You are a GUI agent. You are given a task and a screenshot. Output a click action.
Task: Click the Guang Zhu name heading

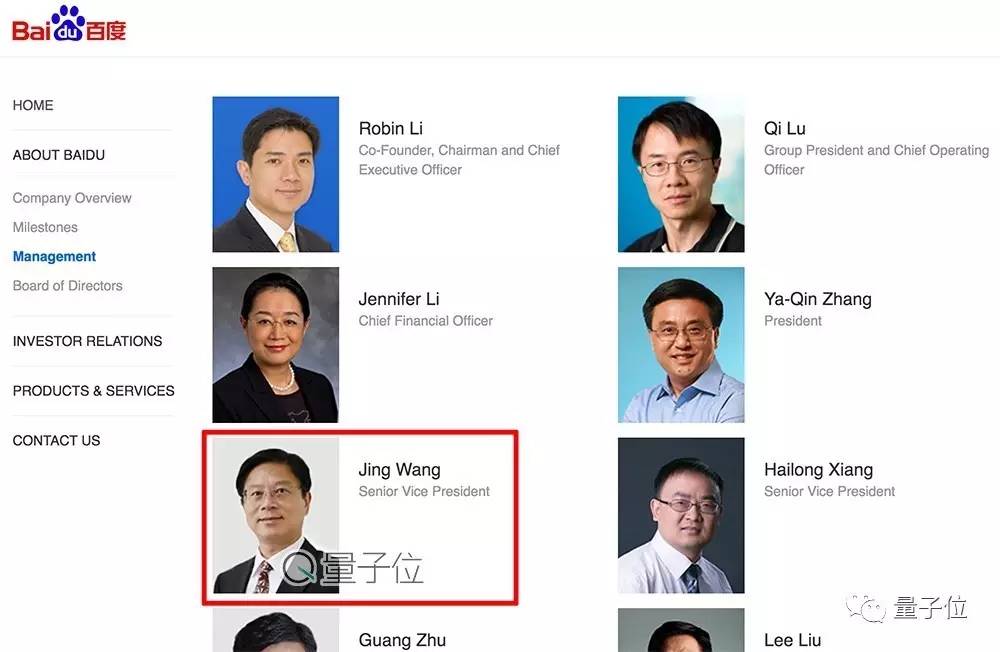click(x=402, y=640)
